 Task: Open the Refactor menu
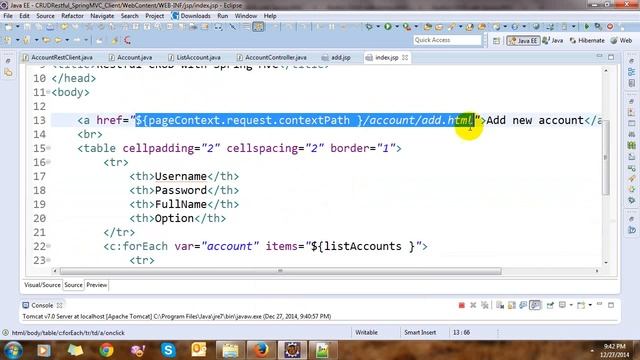(72, 16)
